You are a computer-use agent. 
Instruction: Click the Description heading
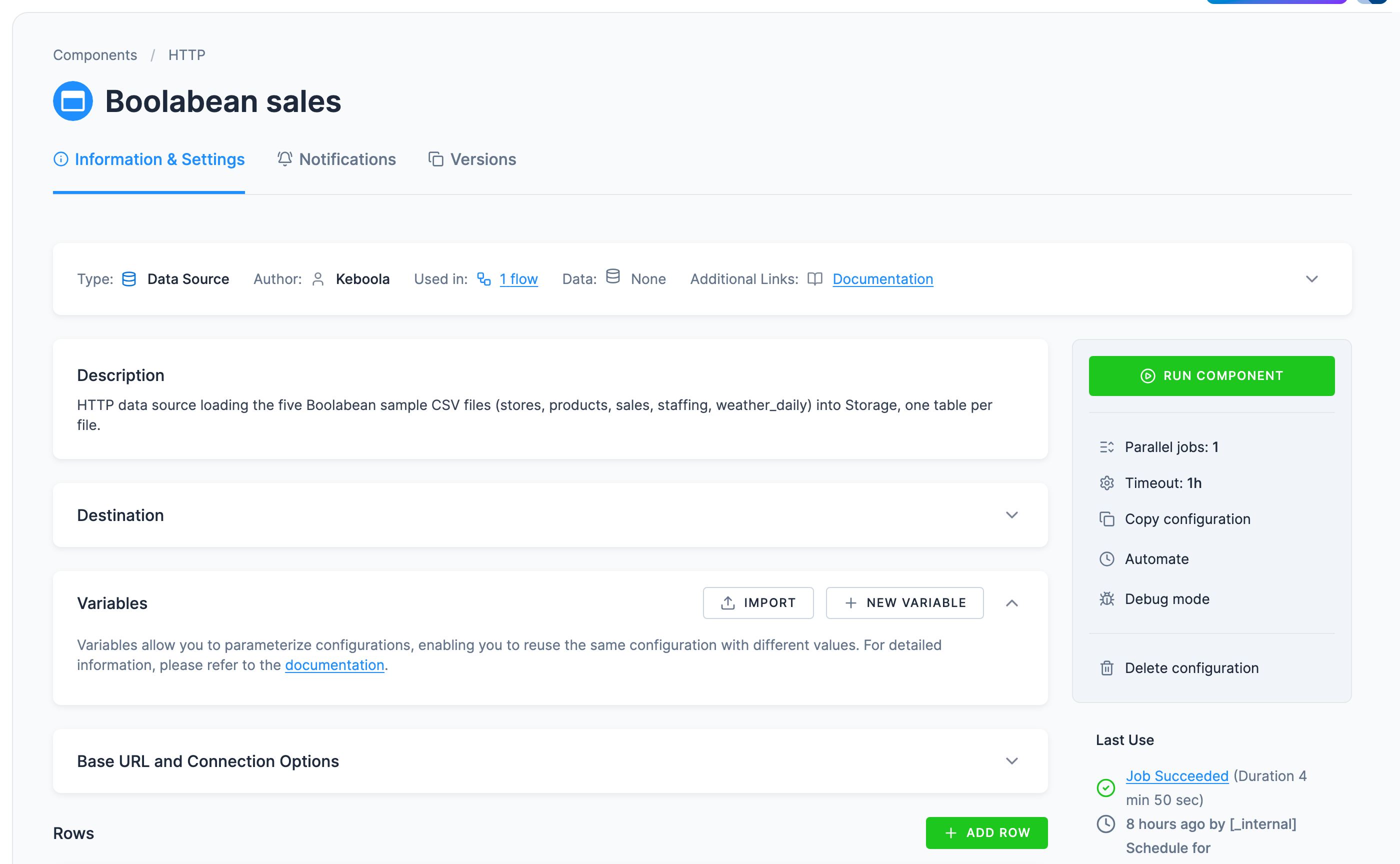[x=120, y=375]
